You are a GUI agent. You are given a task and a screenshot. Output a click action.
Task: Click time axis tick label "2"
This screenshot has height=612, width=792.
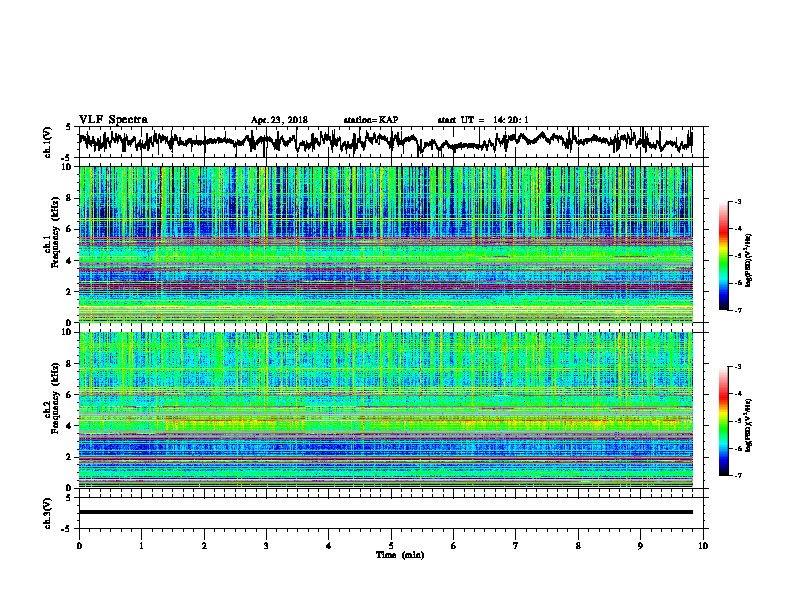click(204, 546)
